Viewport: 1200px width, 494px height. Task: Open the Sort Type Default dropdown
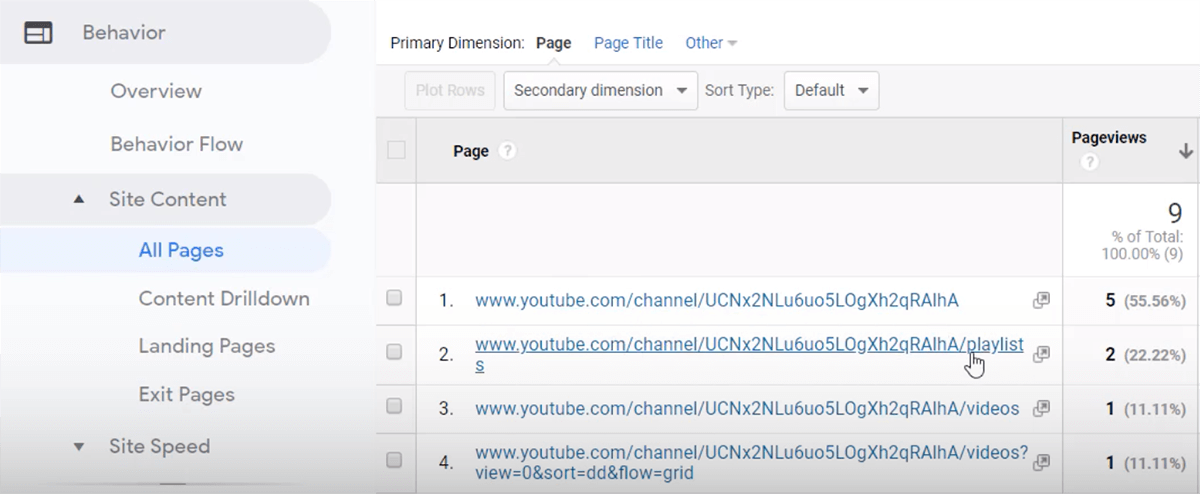[831, 90]
